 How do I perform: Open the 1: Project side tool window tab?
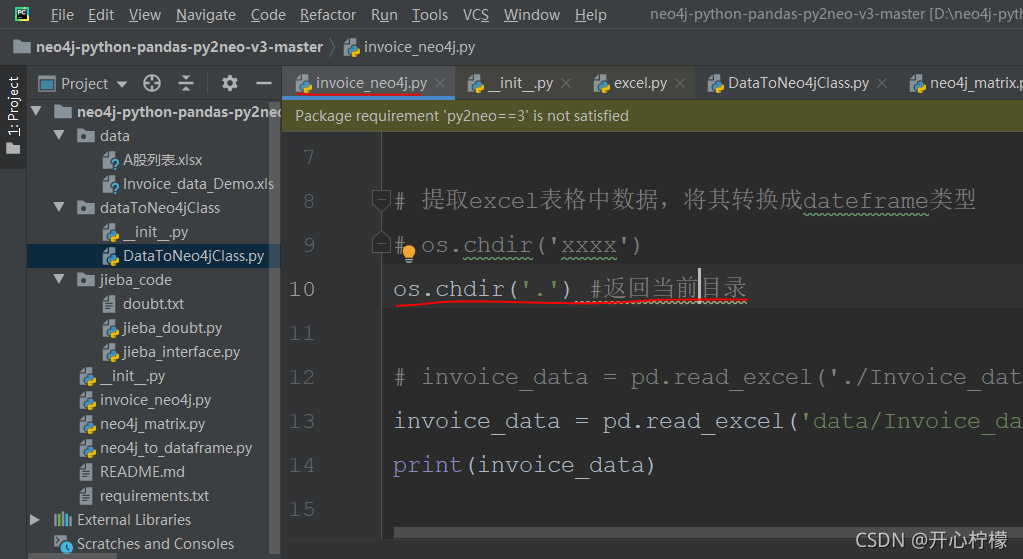pyautogui.click(x=13, y=116)
